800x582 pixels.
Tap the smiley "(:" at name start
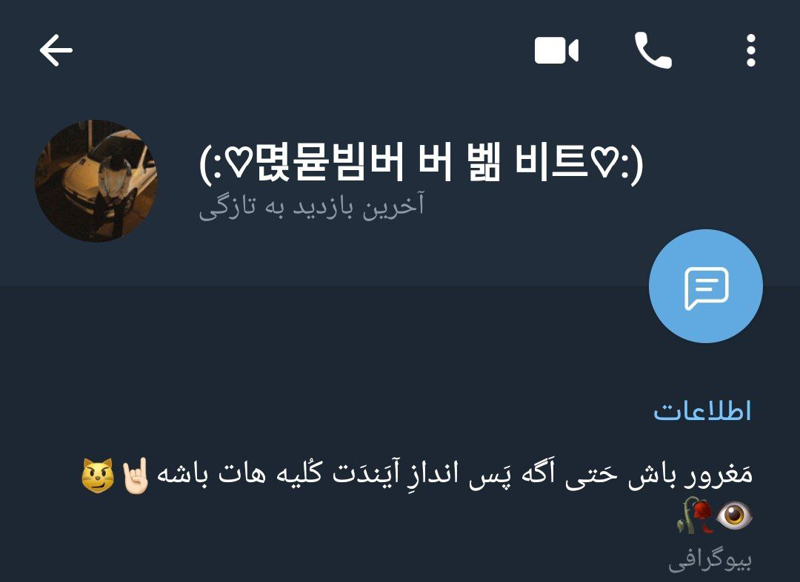tap(211, 164)
